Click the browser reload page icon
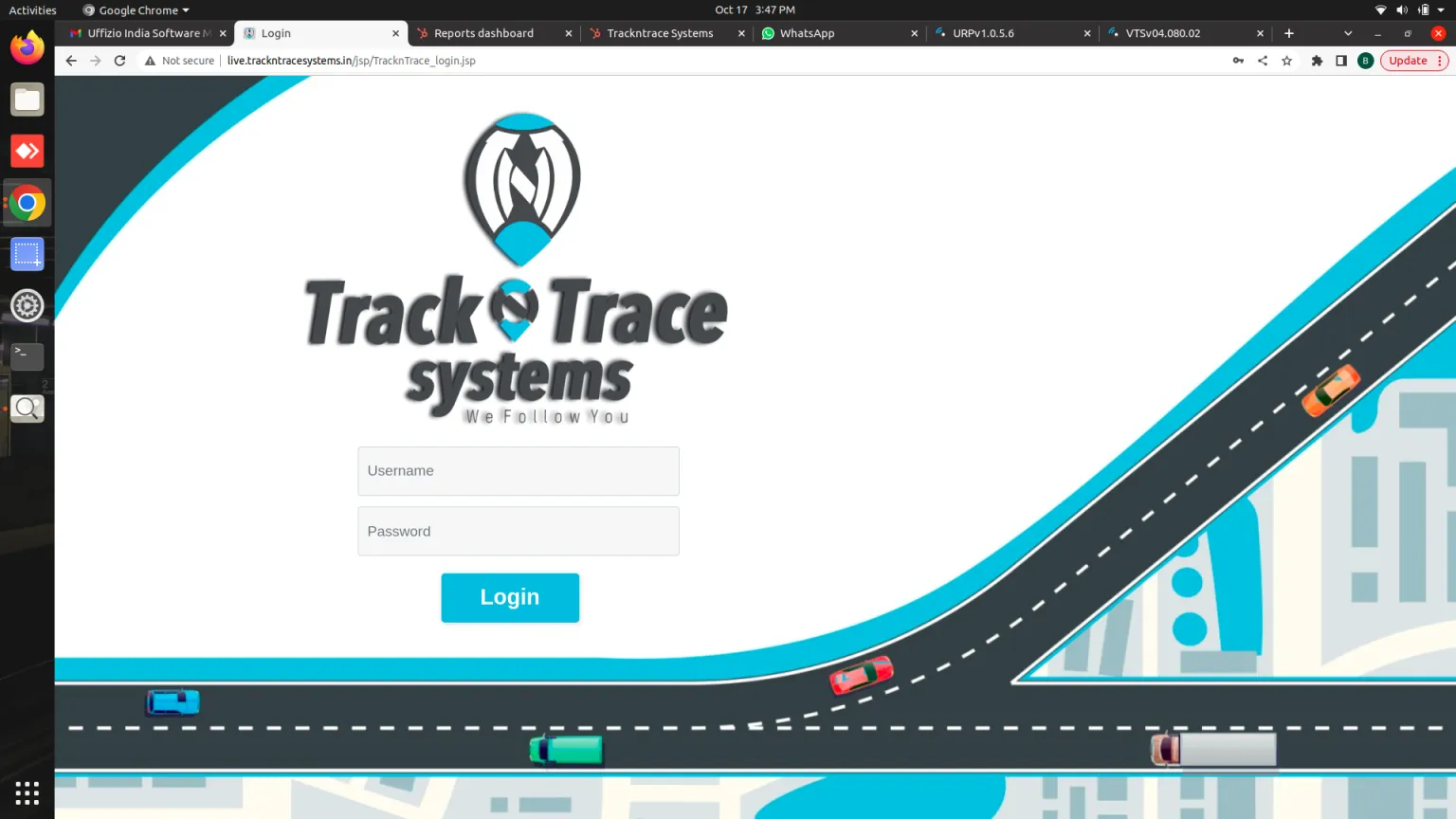 point(119,61)
